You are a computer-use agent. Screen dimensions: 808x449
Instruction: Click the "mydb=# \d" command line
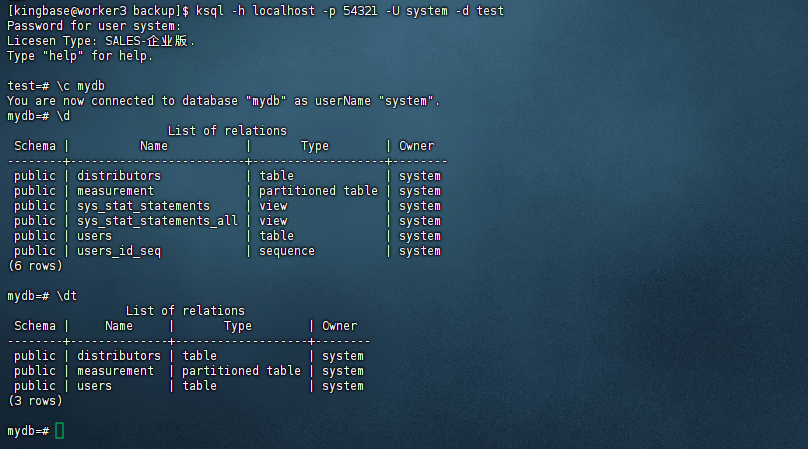pyautogui.click(x=39, y=117)
